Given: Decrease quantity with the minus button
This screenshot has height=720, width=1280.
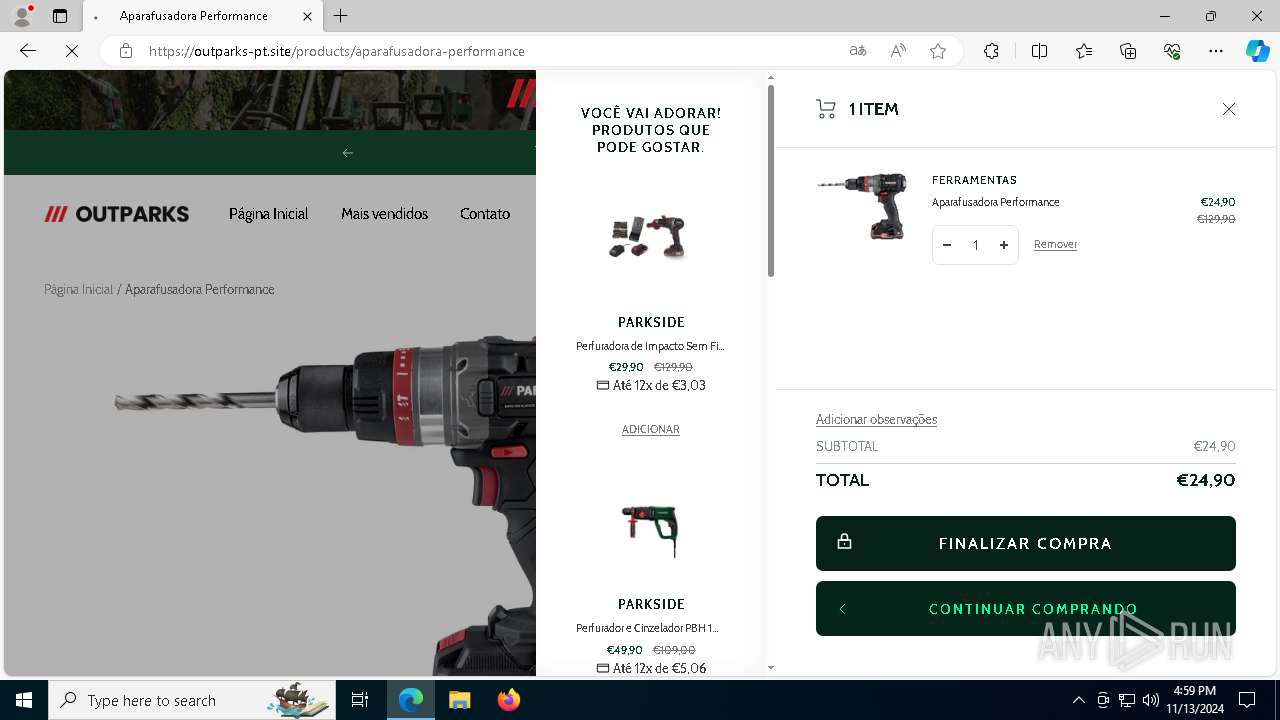Looking at the screenshot, I should pos(947,245).
